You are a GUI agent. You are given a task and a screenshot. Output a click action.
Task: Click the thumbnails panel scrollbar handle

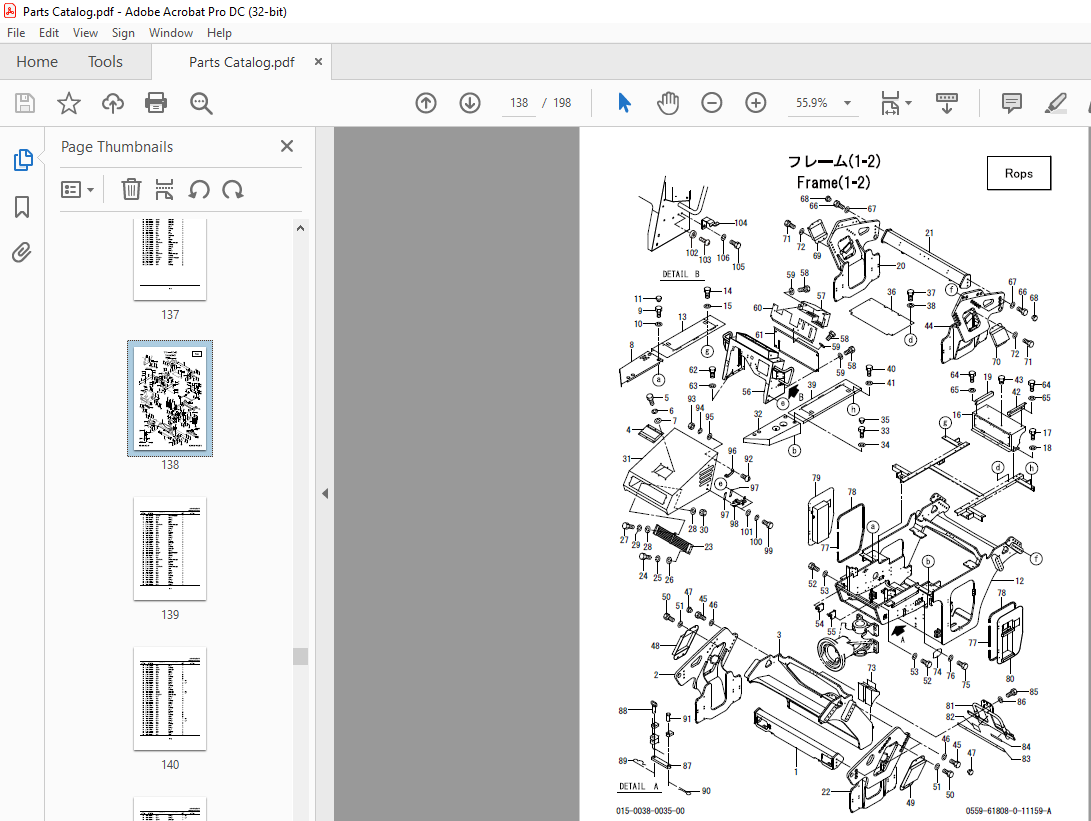(x=301, y=656)
